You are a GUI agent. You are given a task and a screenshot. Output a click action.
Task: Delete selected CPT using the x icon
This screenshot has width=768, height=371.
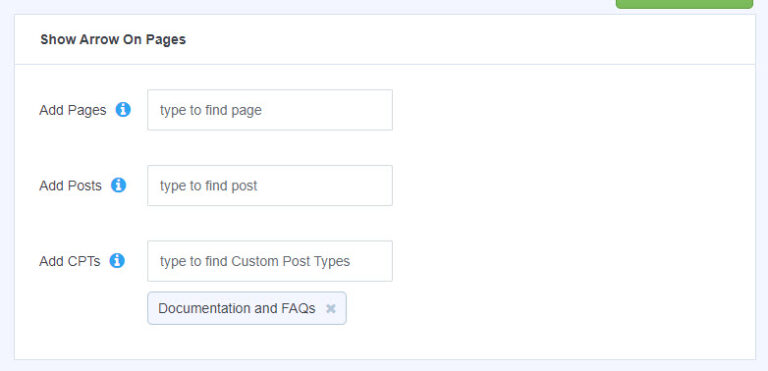[331, 308]
